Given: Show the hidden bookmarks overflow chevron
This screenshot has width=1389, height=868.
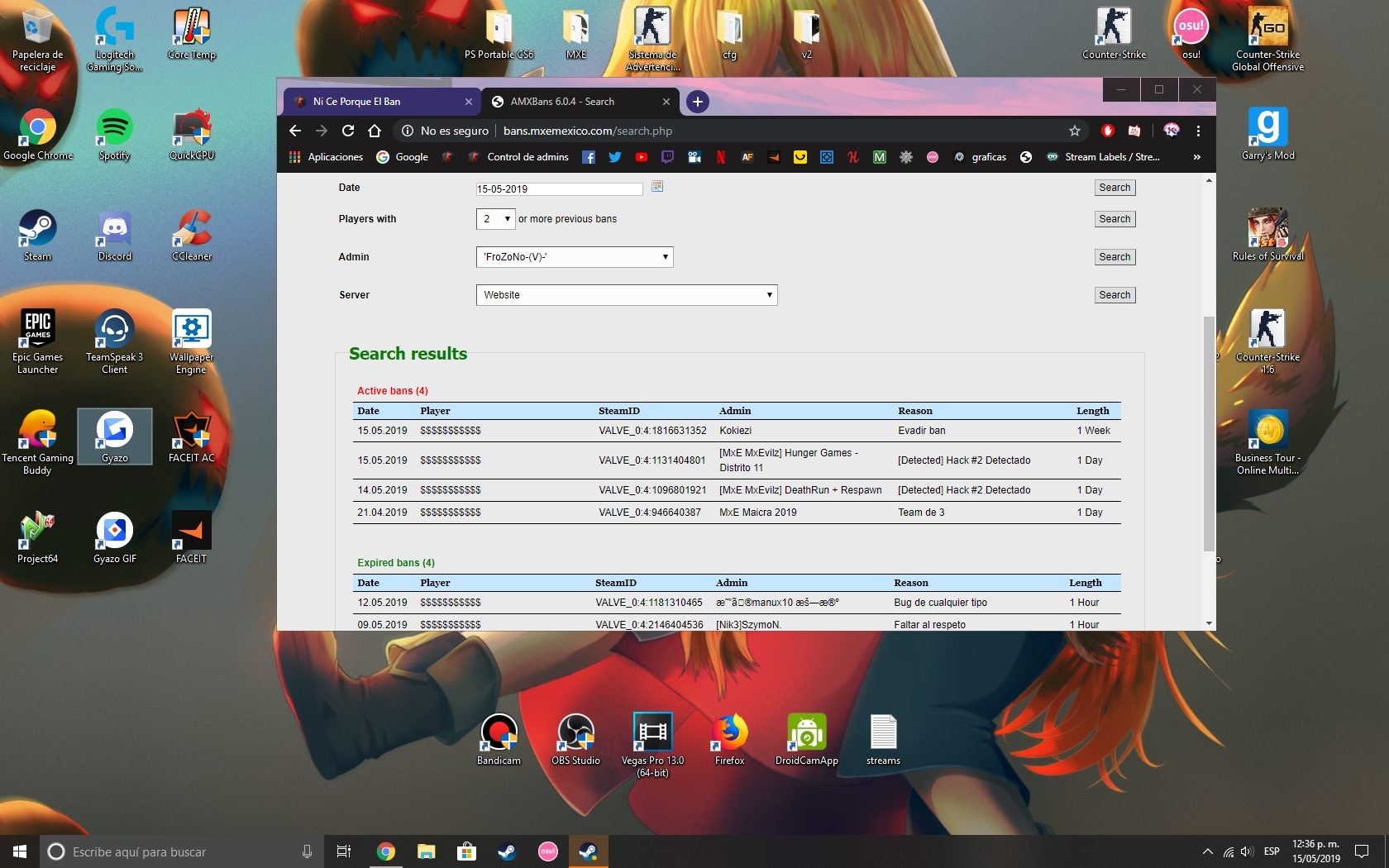Looking at the screenshot, I should 1196,157.
